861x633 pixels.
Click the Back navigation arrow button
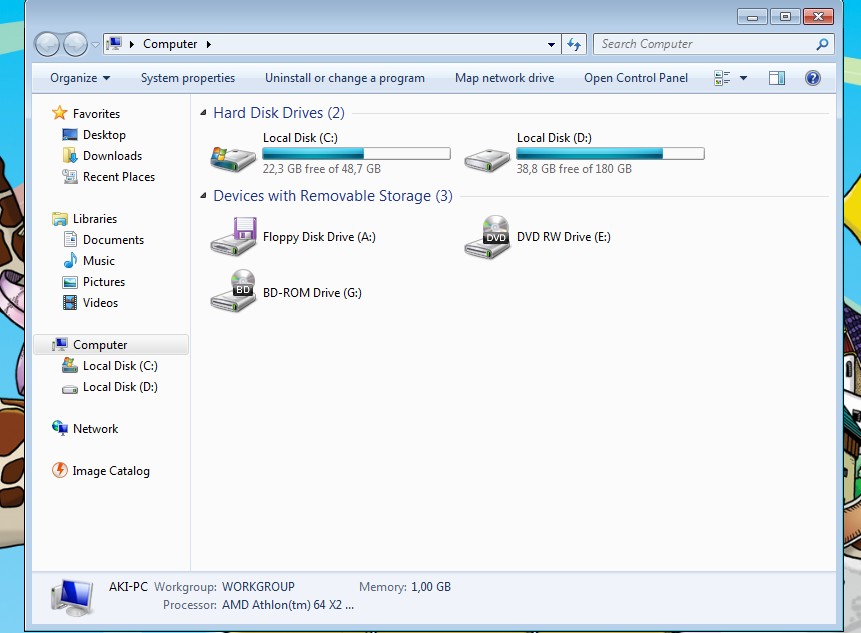coord(47,44)
